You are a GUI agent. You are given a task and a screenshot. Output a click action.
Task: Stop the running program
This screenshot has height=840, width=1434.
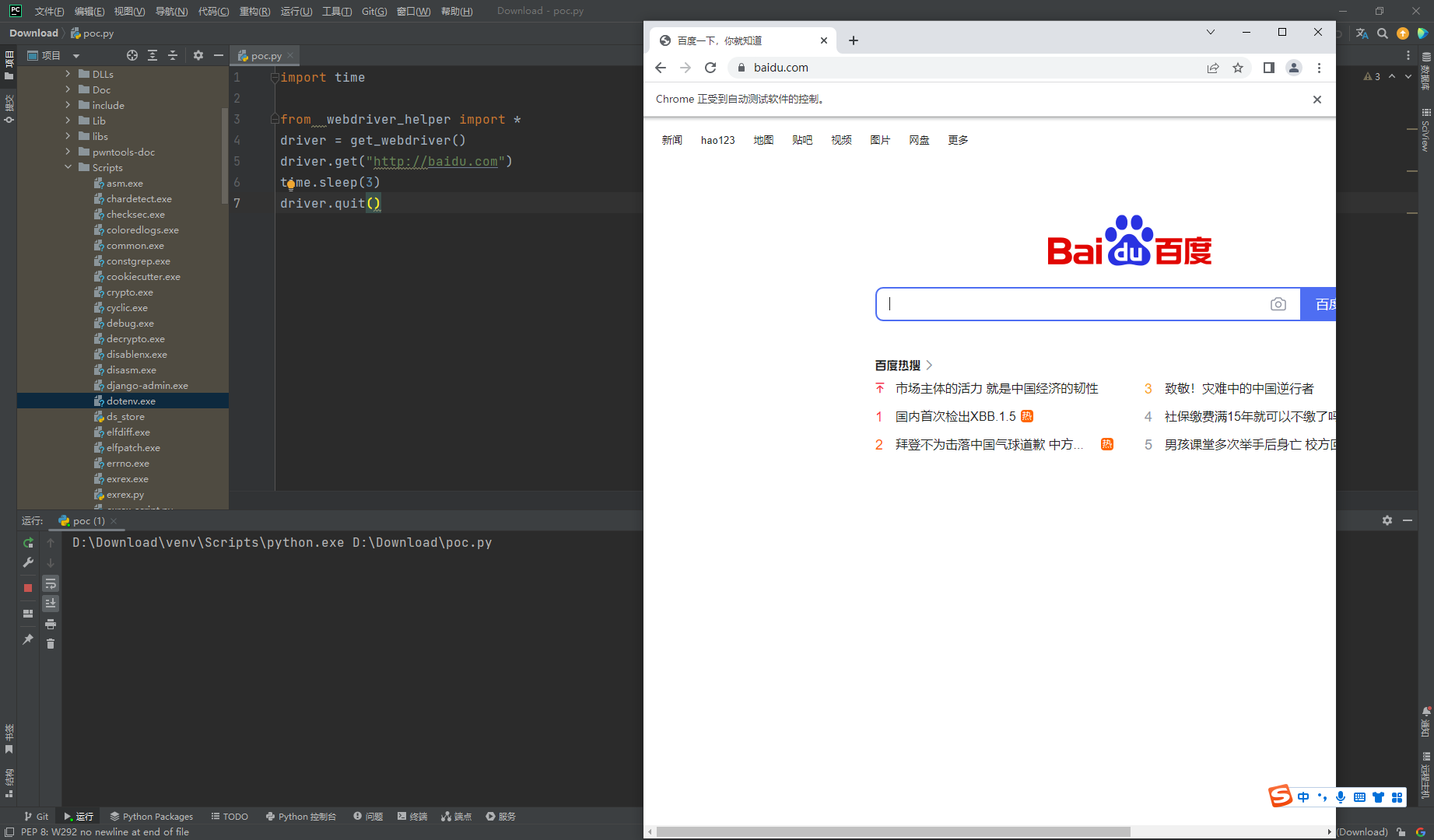pos(28,588)
